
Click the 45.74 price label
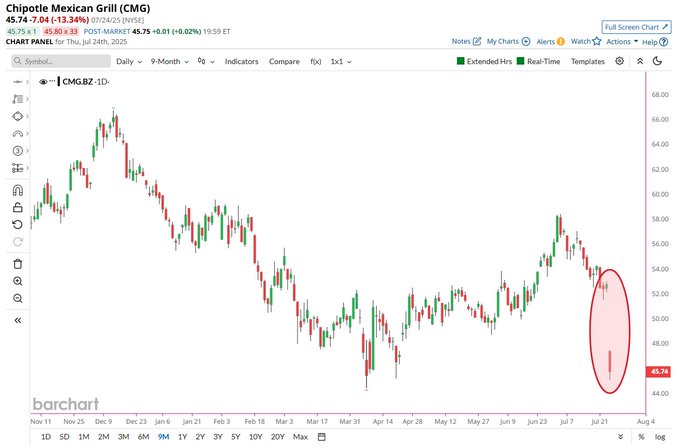660,372
